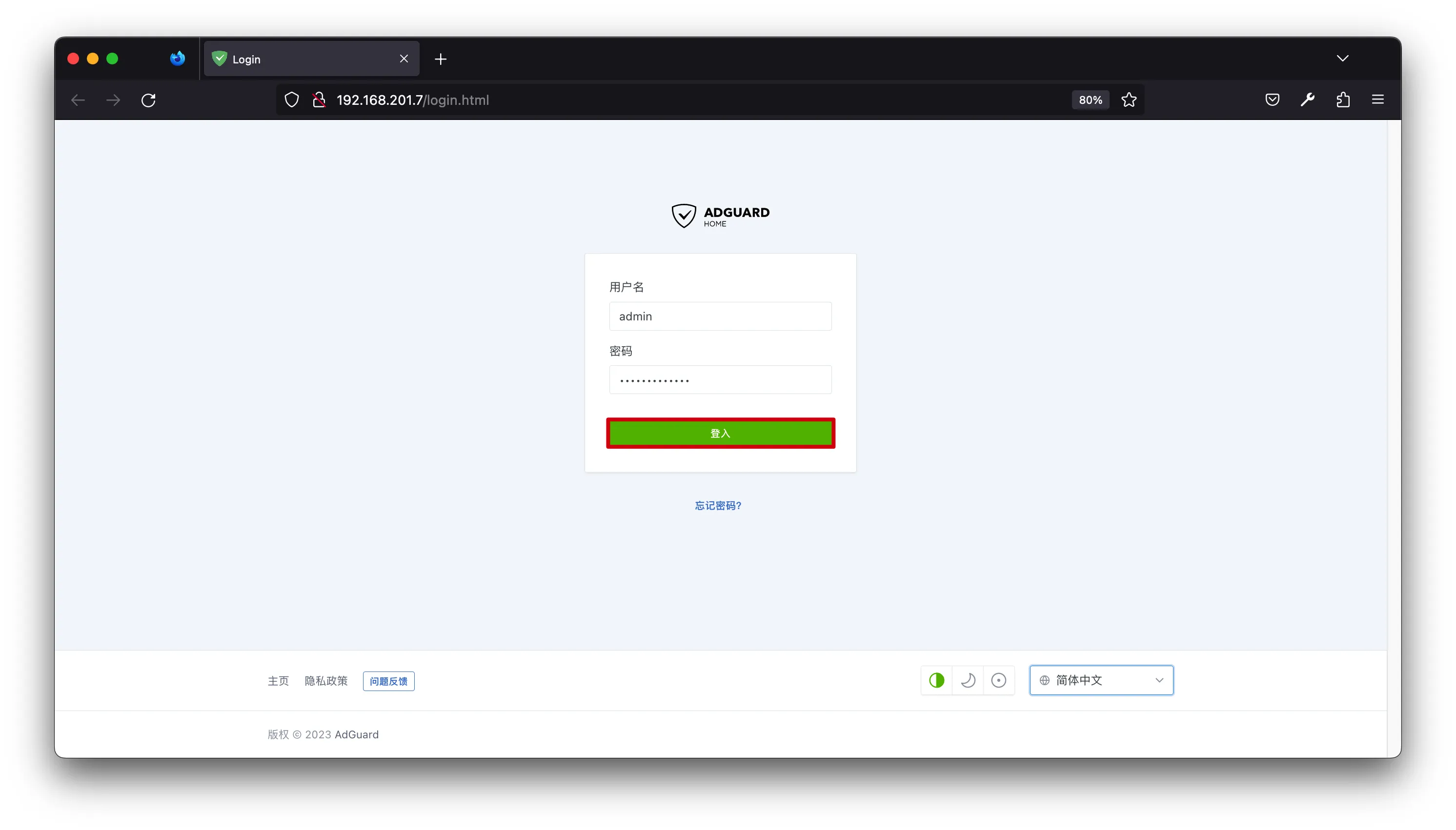Screen dimensions: 1456x830
Task: Click the address bar URL
Action: pyautogui.click(x=413, y=100)
